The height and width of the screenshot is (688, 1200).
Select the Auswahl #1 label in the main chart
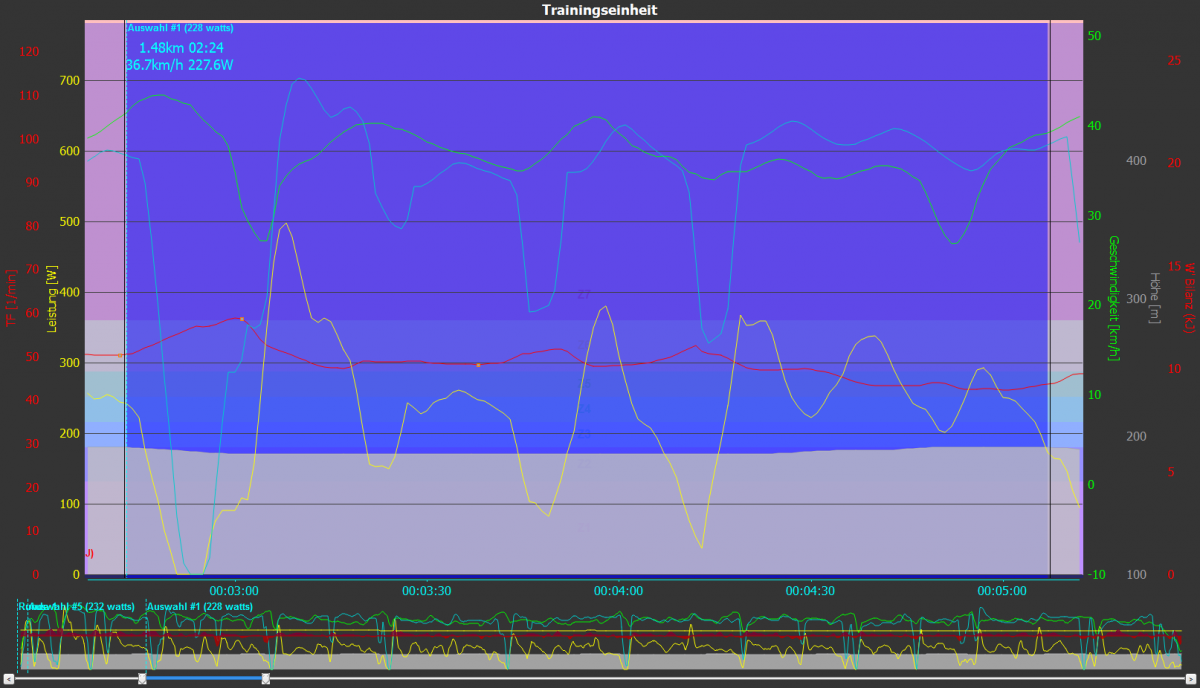(180, 28)
